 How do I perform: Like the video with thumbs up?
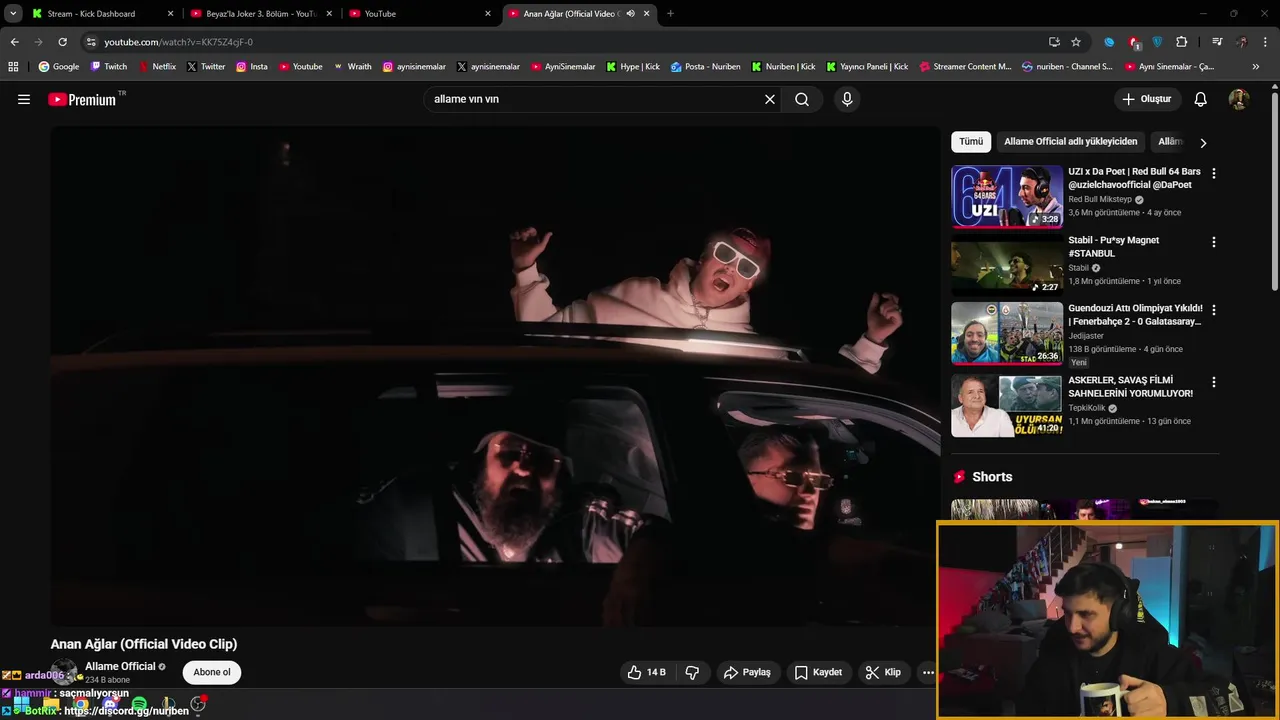[646, 672]
